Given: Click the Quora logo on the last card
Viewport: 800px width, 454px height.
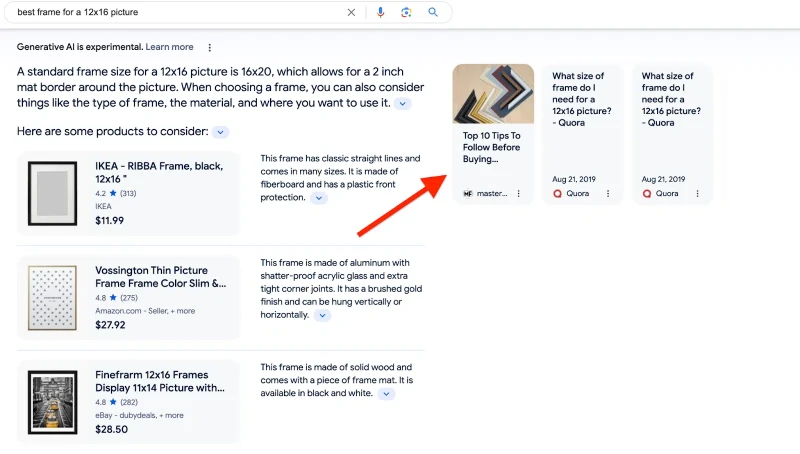Looking at the screenshot, I should point(647,194).
